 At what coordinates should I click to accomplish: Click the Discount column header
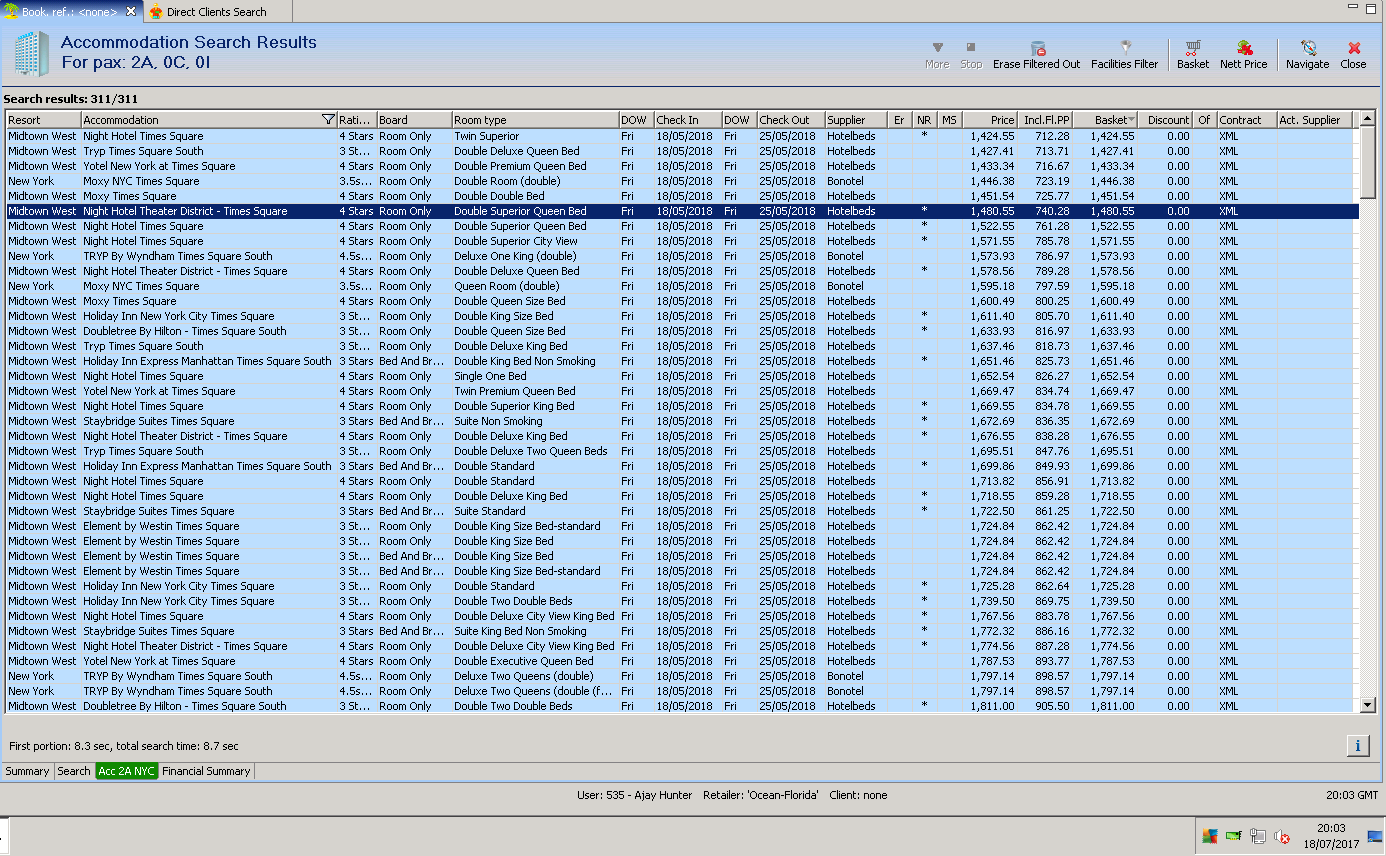[1166, 120]
